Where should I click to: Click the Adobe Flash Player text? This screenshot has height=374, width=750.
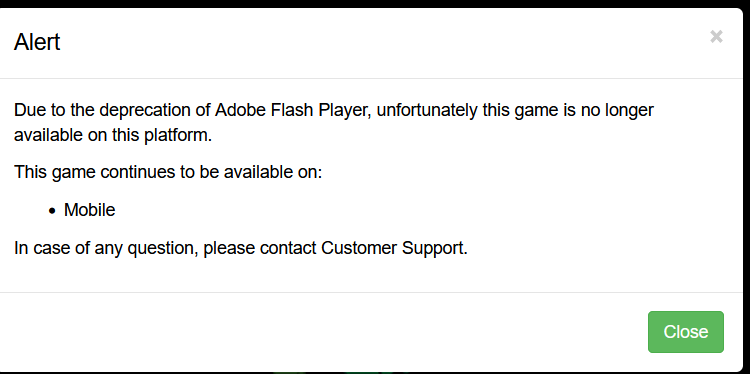click(x=292, y=110)
